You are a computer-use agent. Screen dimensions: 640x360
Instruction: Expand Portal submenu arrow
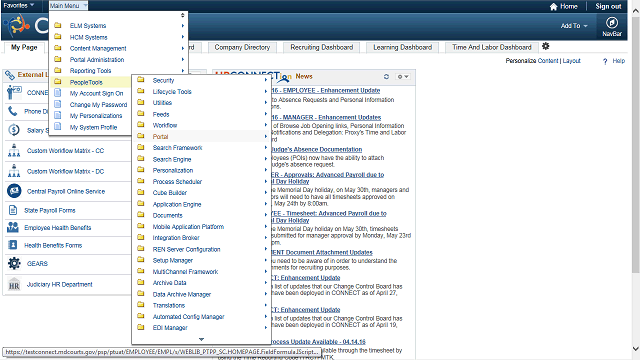coord(266,137)
